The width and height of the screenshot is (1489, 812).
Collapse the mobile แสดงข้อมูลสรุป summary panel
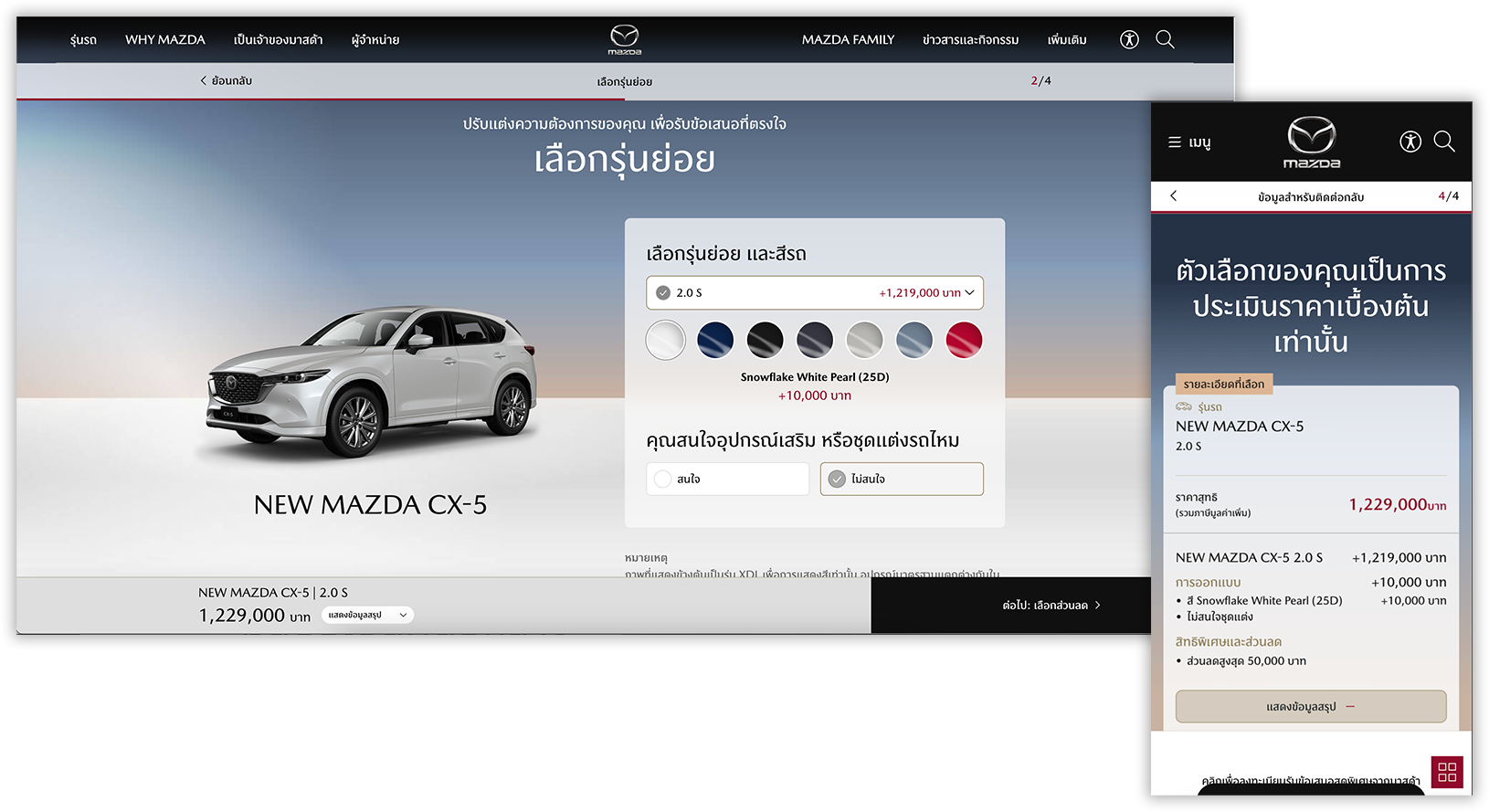(x=1310, y=707)
